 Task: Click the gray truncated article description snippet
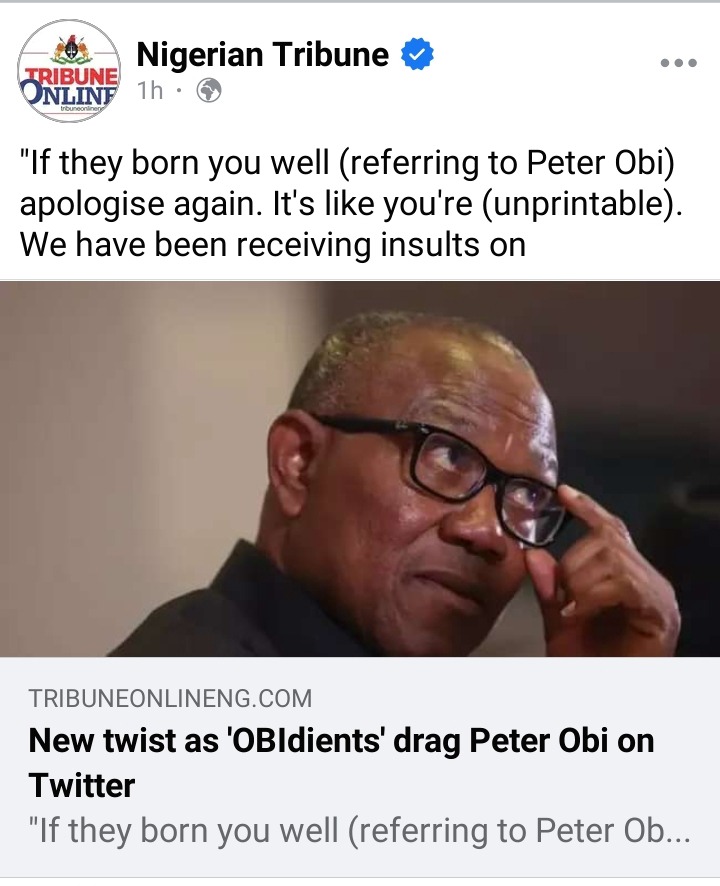point(359,831)
